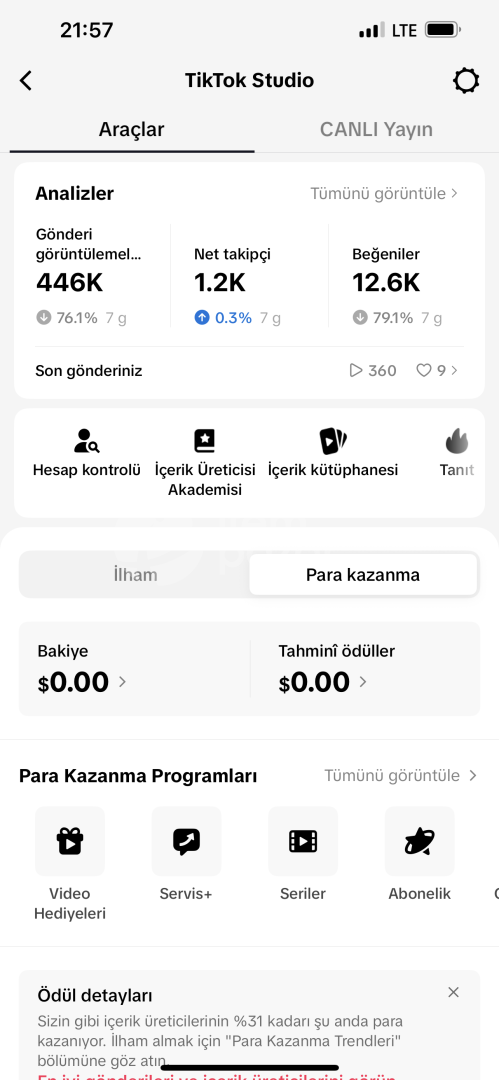499x1080 pixels.
Task: View all Para Kazanma Programları
Action: pos(400,776)
